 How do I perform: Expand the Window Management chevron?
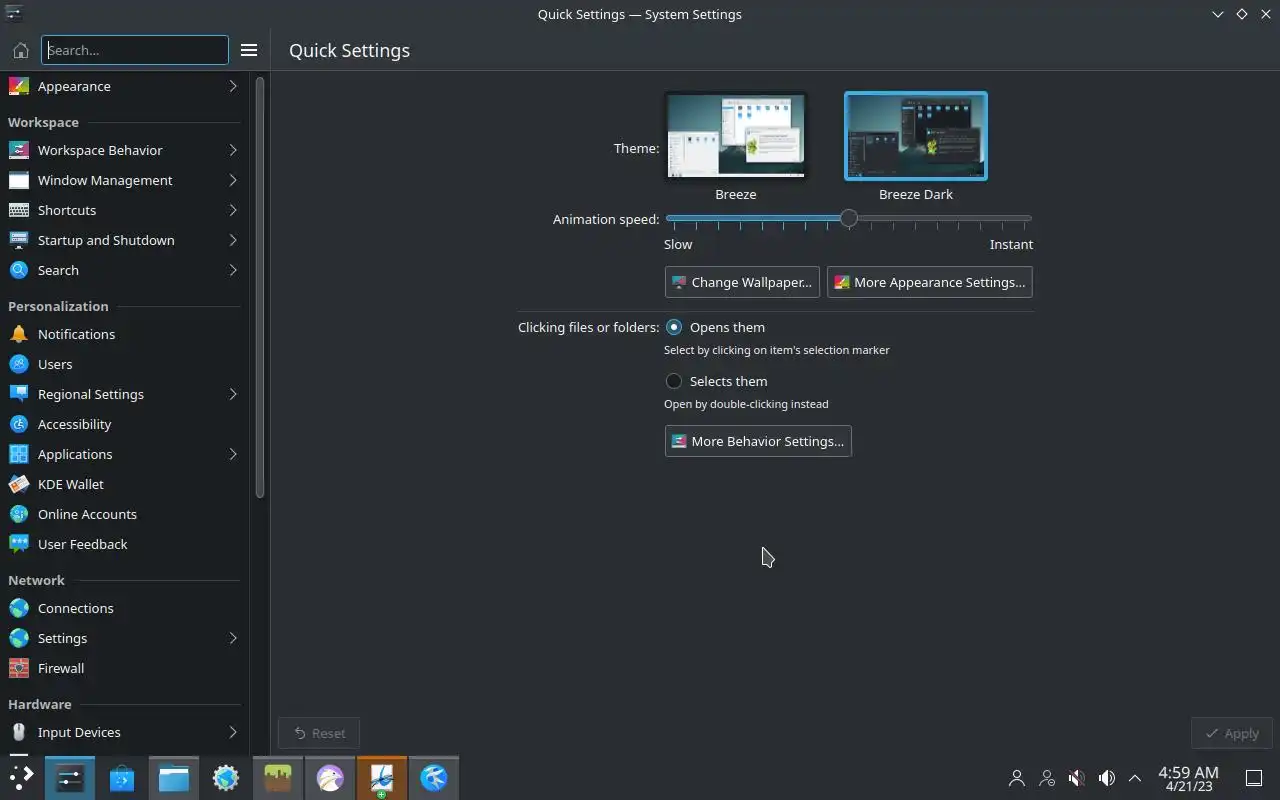tap(233, 180)
